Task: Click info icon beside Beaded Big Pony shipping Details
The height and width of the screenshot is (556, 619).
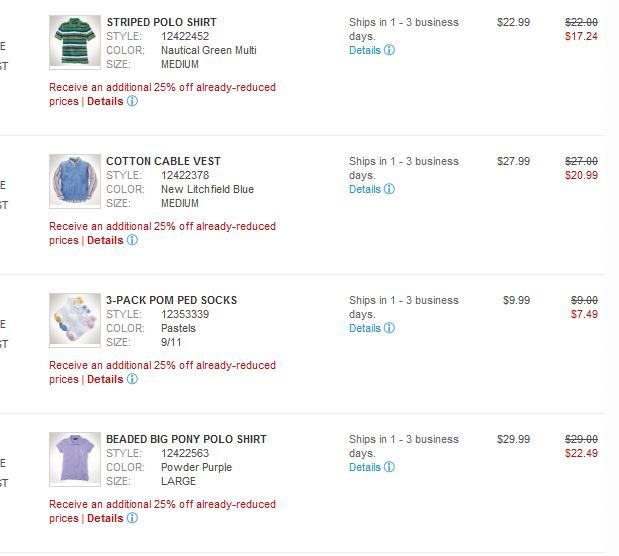Action: point(390,467)
